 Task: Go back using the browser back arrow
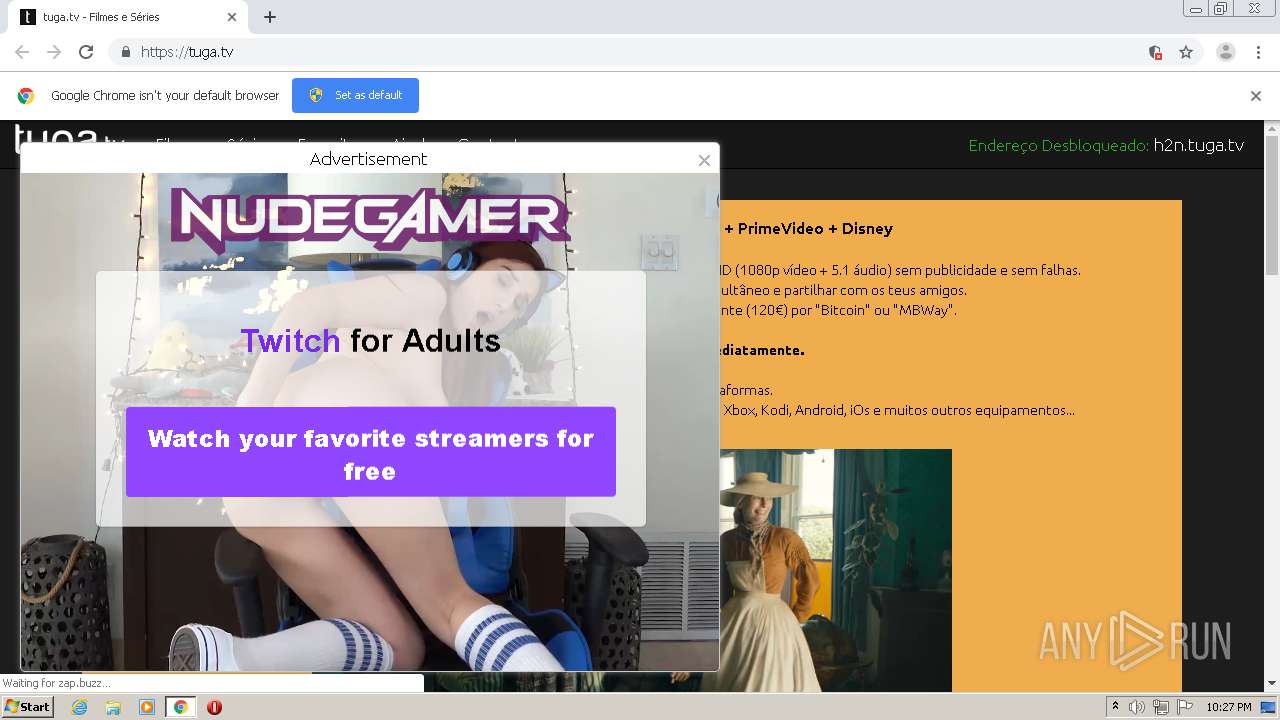22,52
